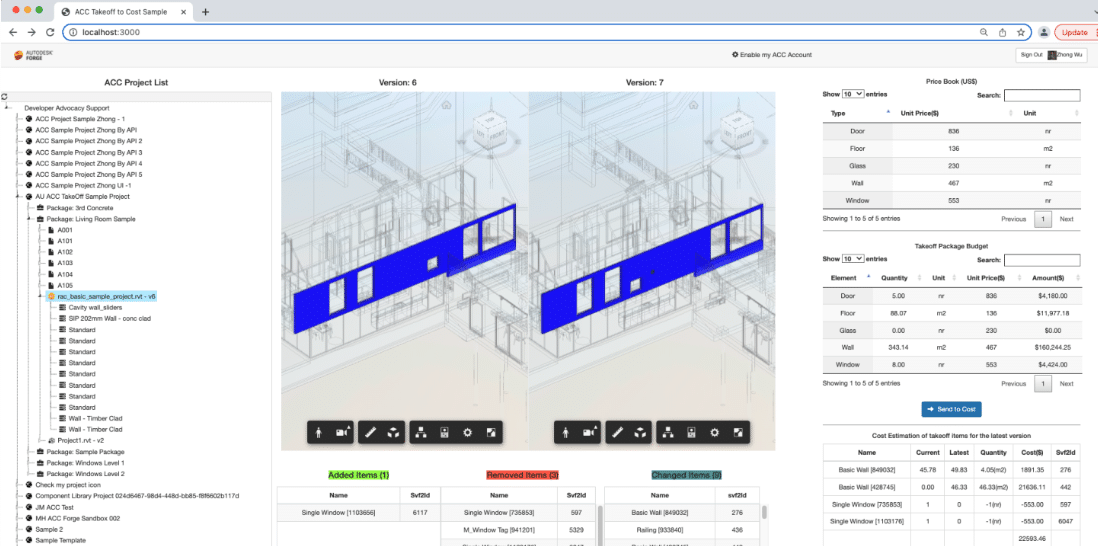The width and height of the screenshot is (1098, 546).
Task: Collapse Package: Living Room Sample node
Action: (x=30, y=219)
